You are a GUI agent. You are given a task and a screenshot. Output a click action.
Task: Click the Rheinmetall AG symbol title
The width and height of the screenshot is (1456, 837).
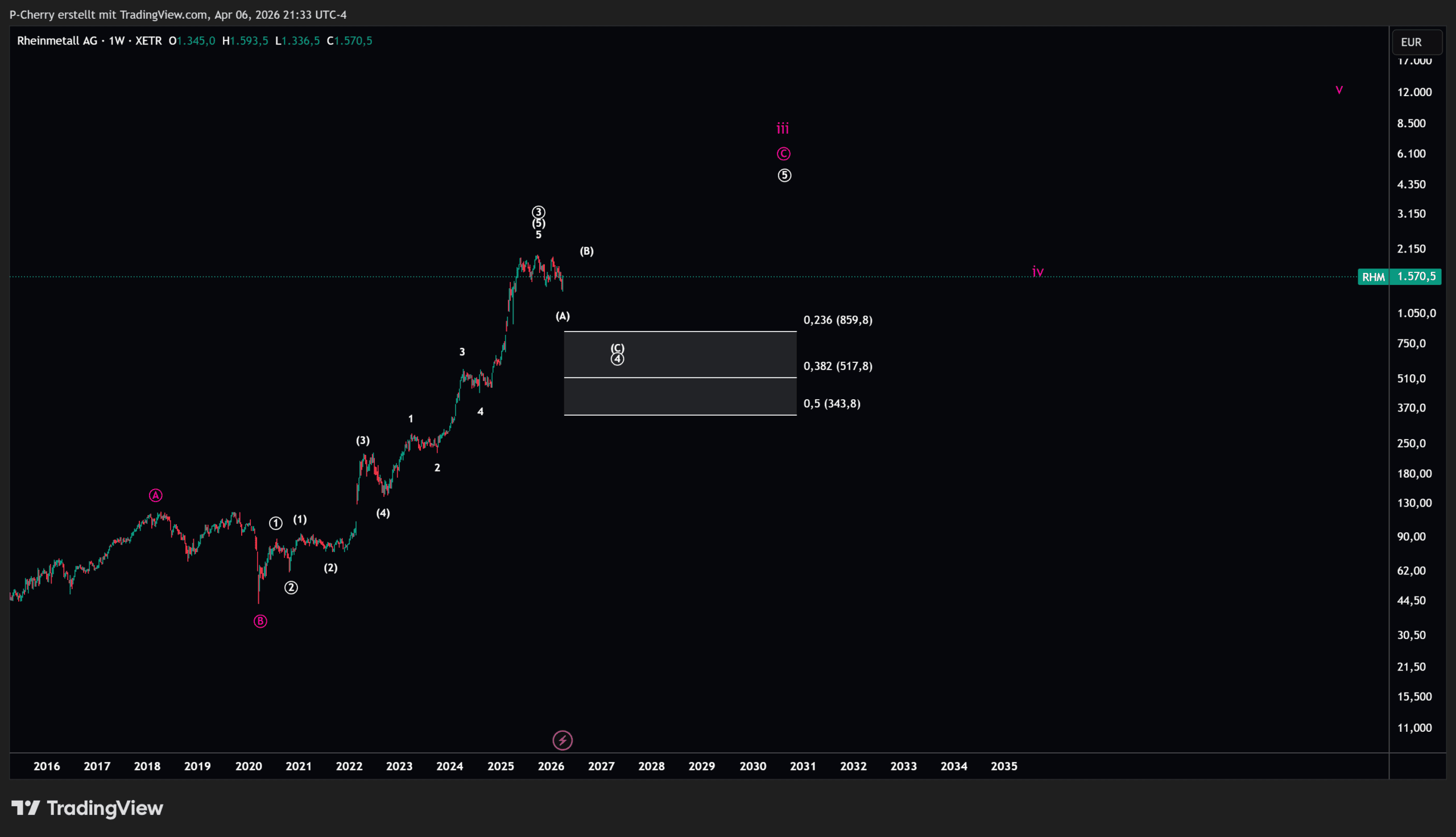57,41
